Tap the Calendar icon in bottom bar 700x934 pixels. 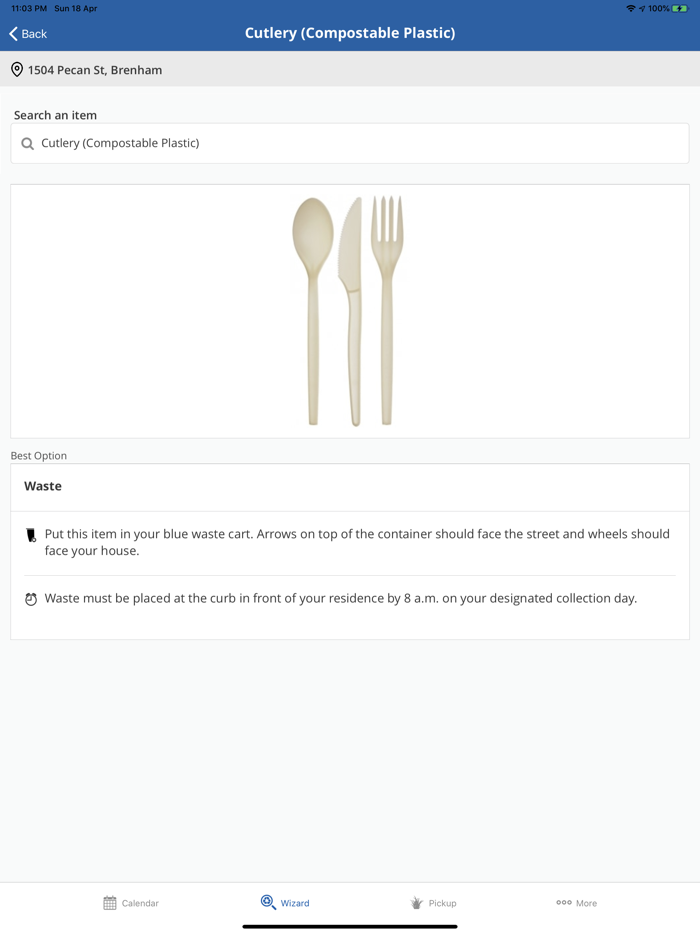(x=110, y=903)
